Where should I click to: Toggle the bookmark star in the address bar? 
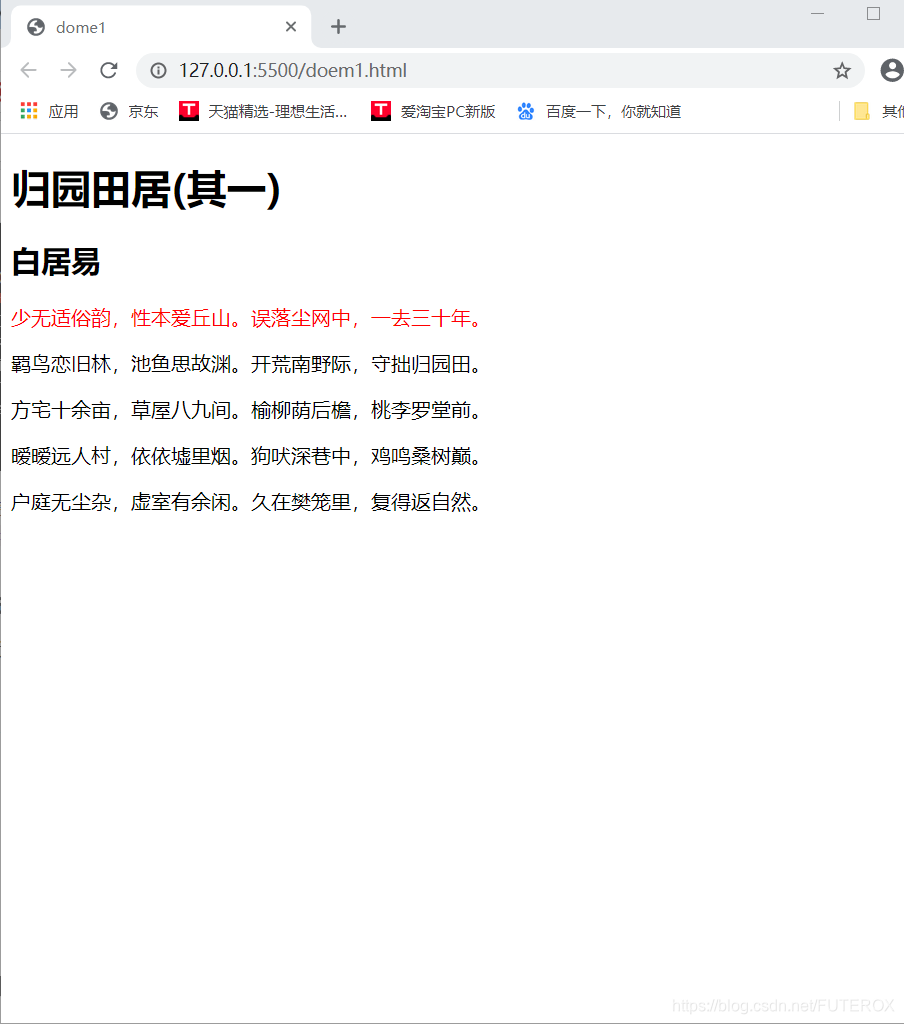(x=841, y=70)
